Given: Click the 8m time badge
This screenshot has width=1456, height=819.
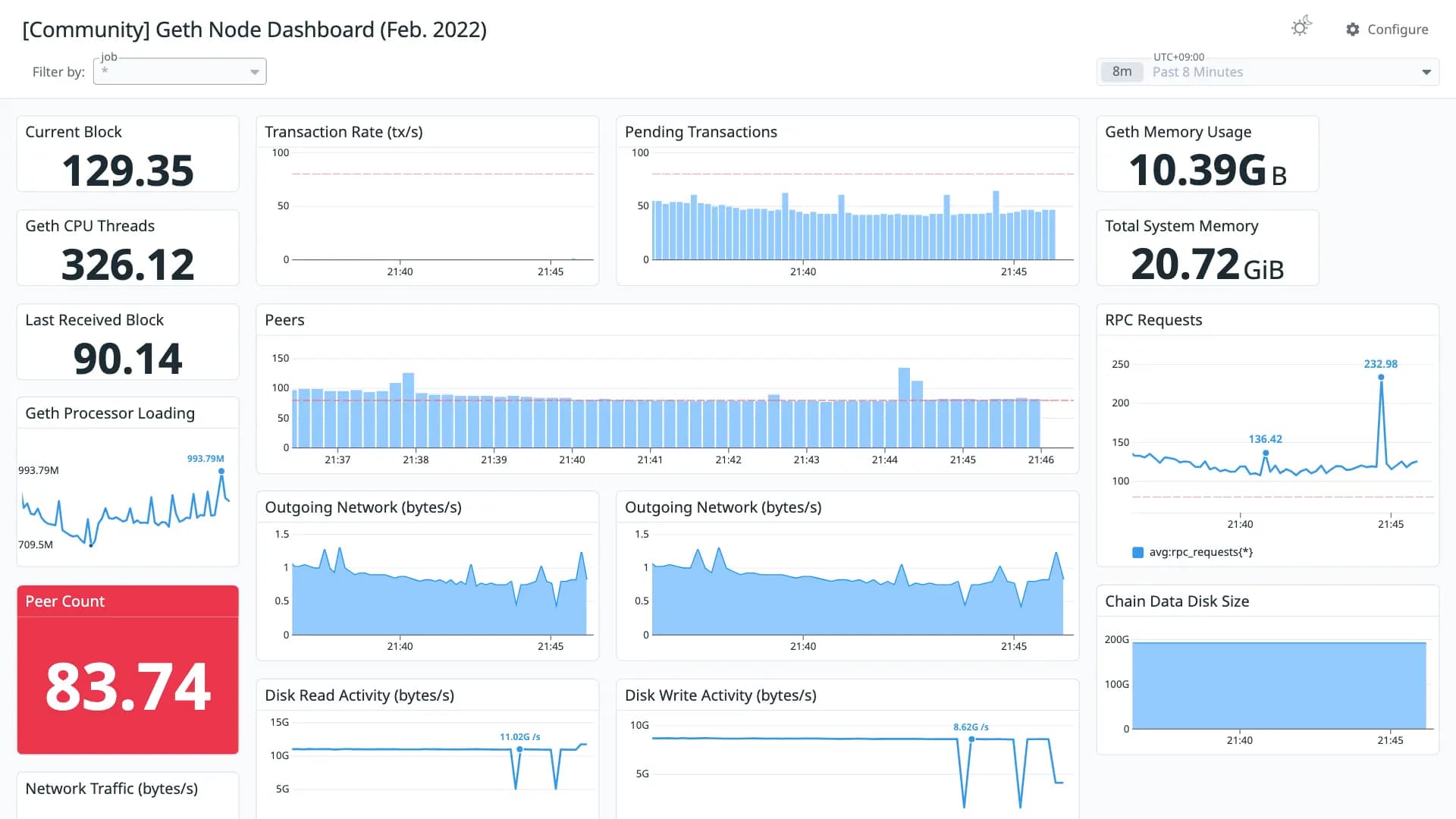Looking at the screenshot, I should coord(1122,72).
